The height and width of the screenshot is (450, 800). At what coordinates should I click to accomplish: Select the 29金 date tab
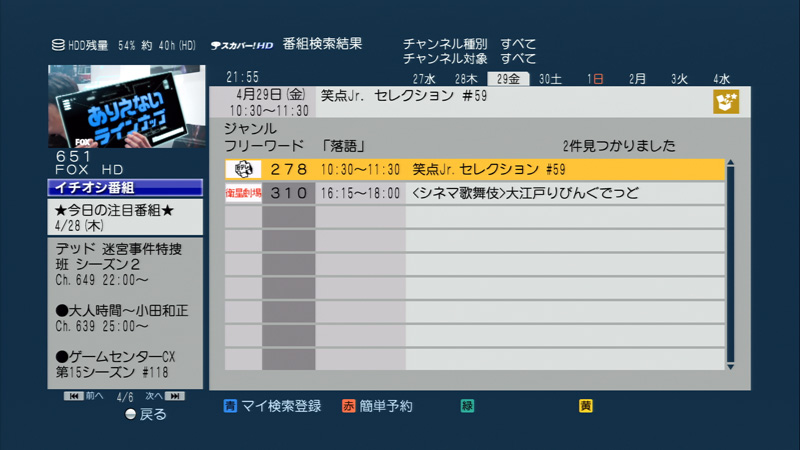(x=508, y=79)
